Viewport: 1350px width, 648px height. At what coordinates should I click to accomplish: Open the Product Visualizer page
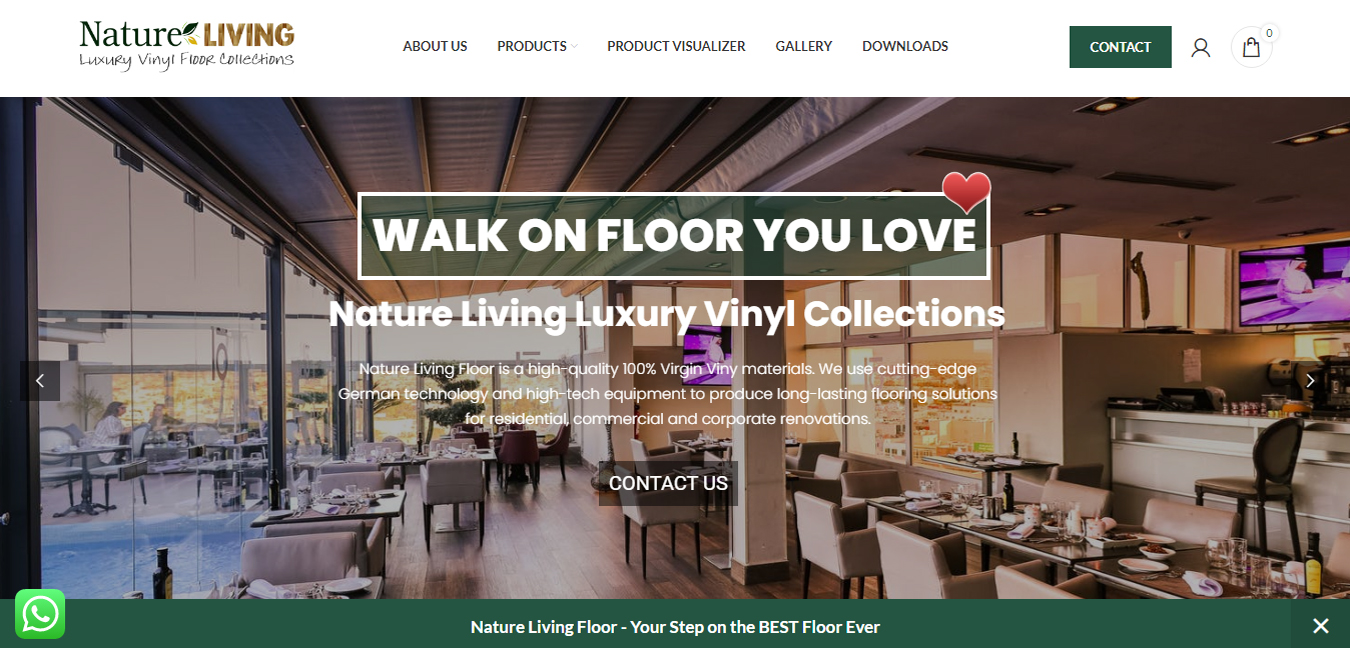click(676, 46)
